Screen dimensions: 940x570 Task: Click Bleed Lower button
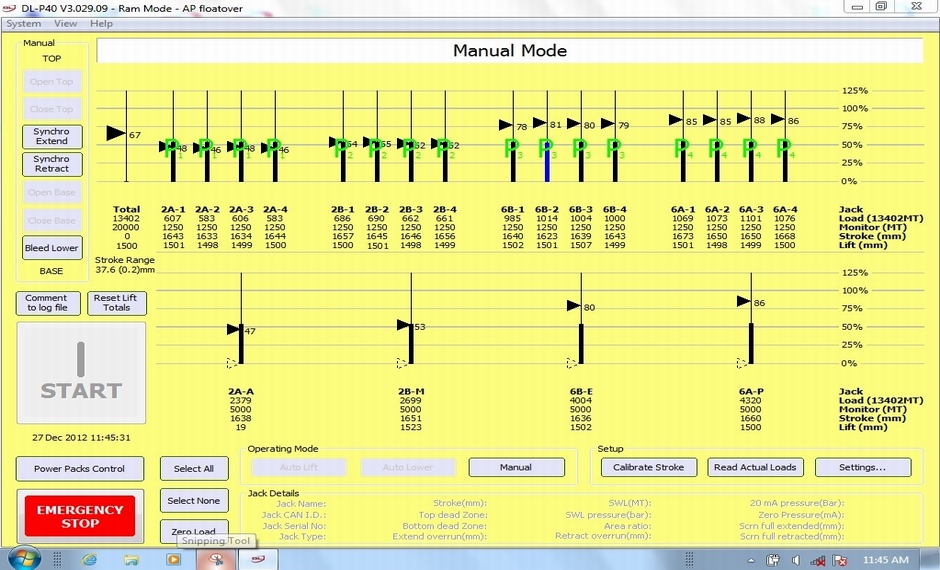52,247
